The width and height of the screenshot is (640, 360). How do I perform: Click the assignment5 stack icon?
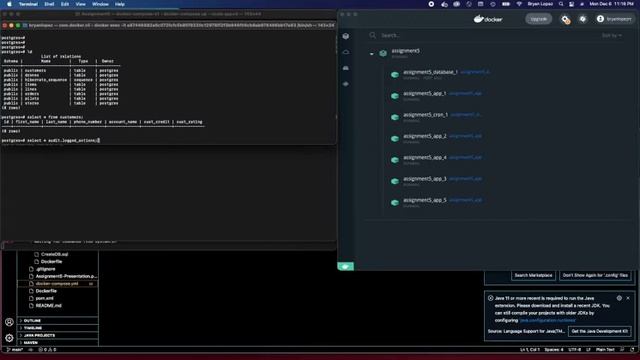383,53
